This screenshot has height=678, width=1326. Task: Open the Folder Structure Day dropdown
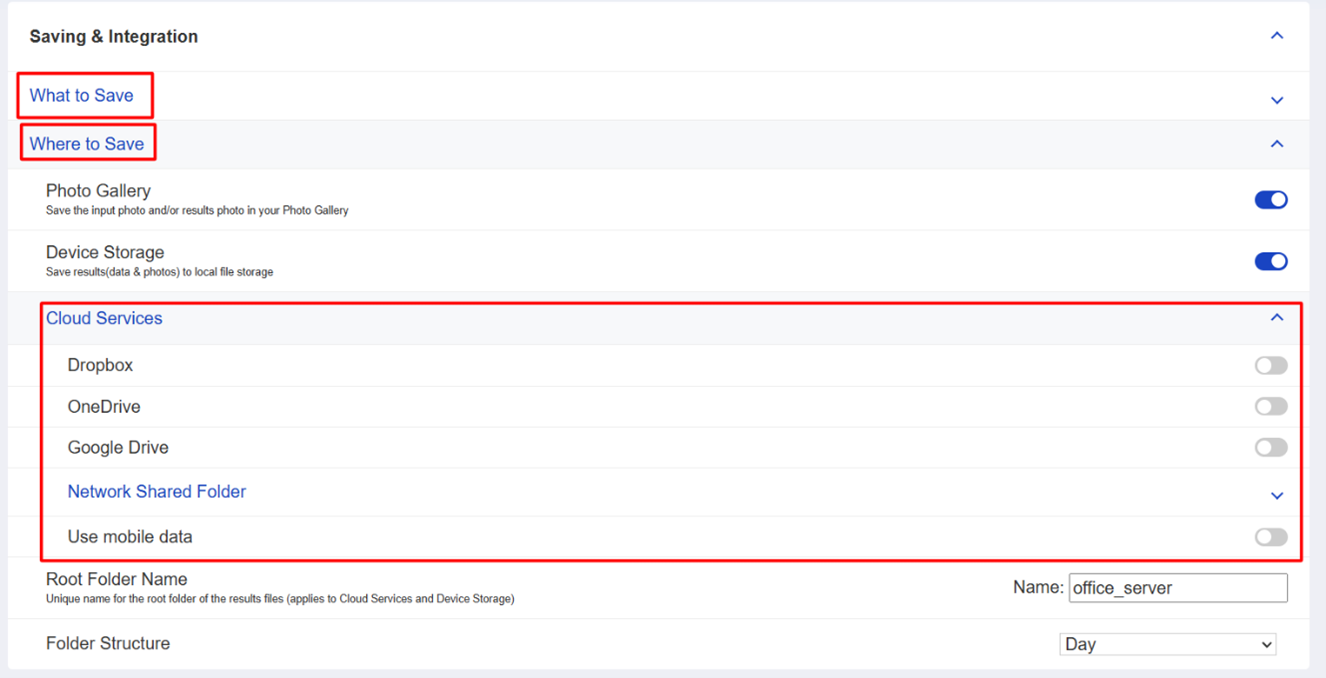[x=1166, y=645]
